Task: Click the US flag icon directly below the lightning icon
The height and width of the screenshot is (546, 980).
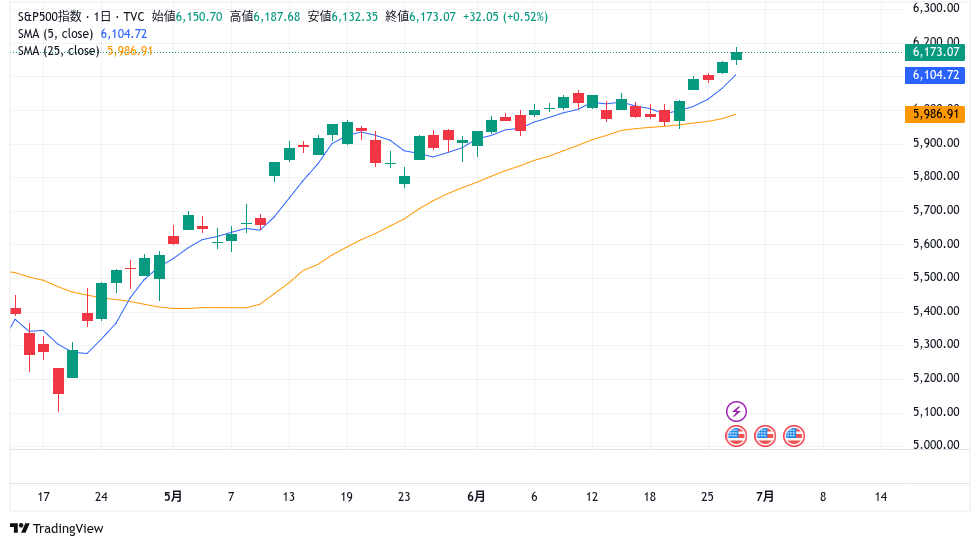Action: (736, 436)
